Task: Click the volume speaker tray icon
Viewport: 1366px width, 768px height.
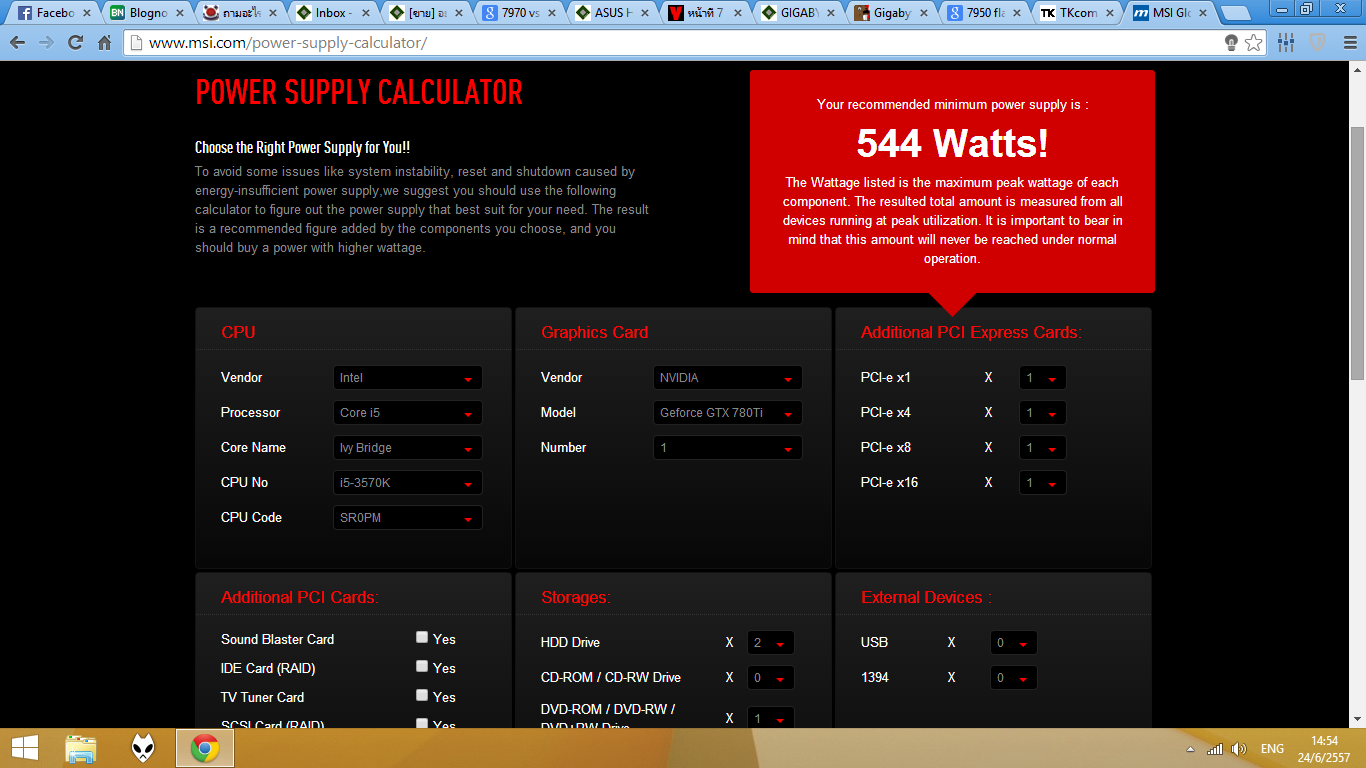Action: (1239, 749)
